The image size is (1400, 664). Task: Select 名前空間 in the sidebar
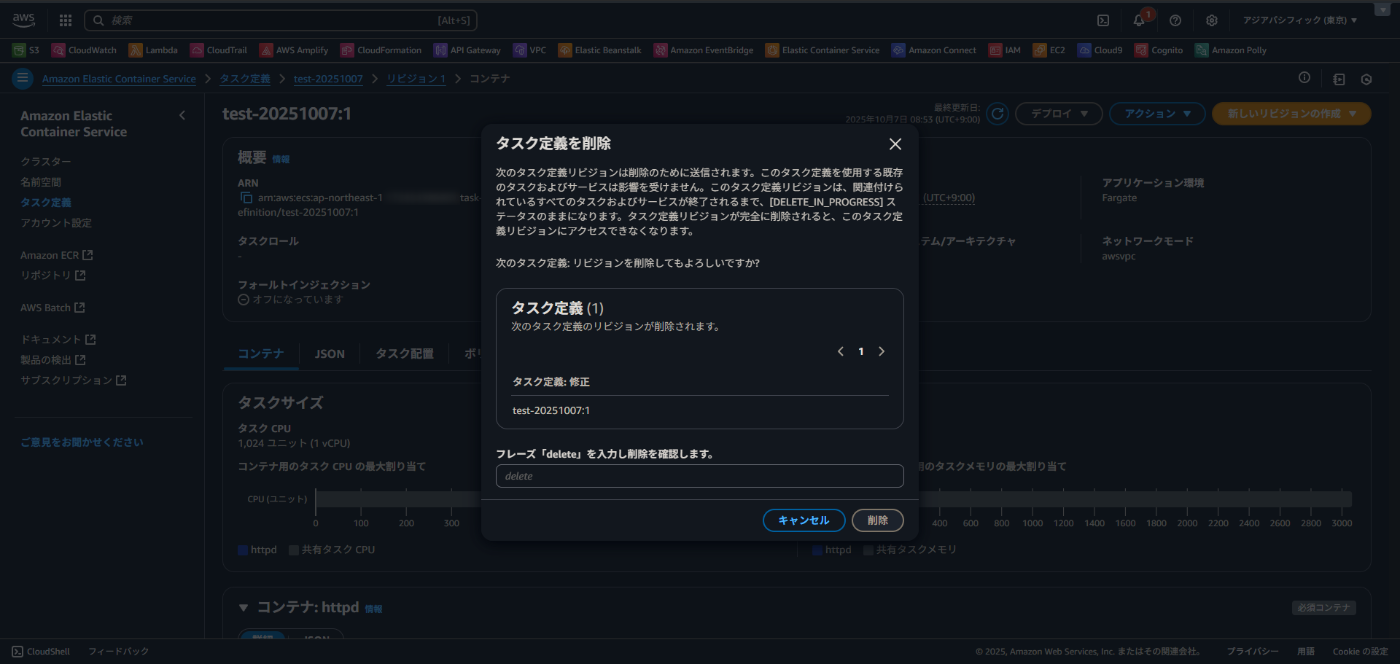41,182
